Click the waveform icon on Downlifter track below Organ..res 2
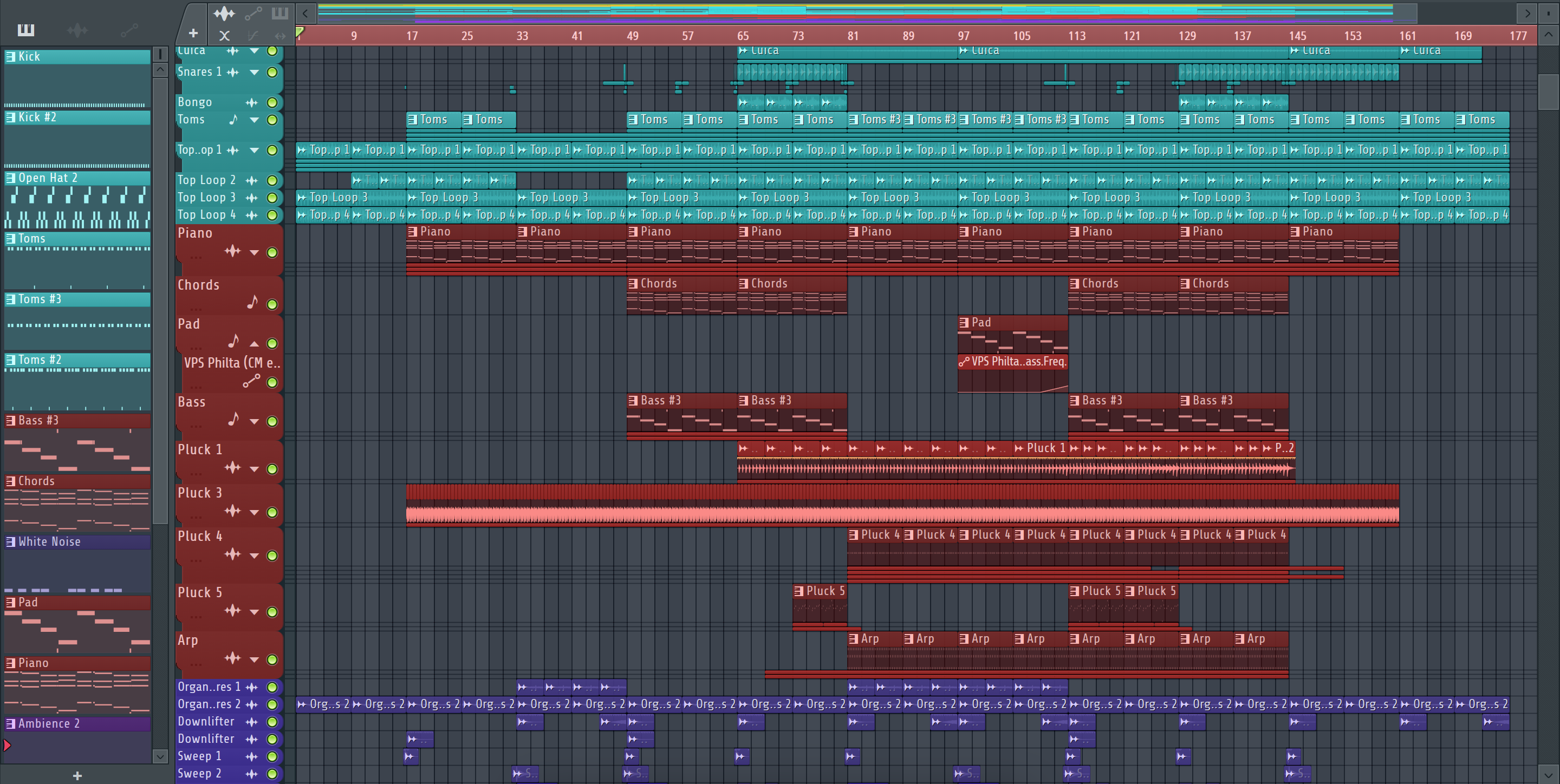The height and width of the screenshot is (784, 1560). pyautogui.click(x=251, y=722)
